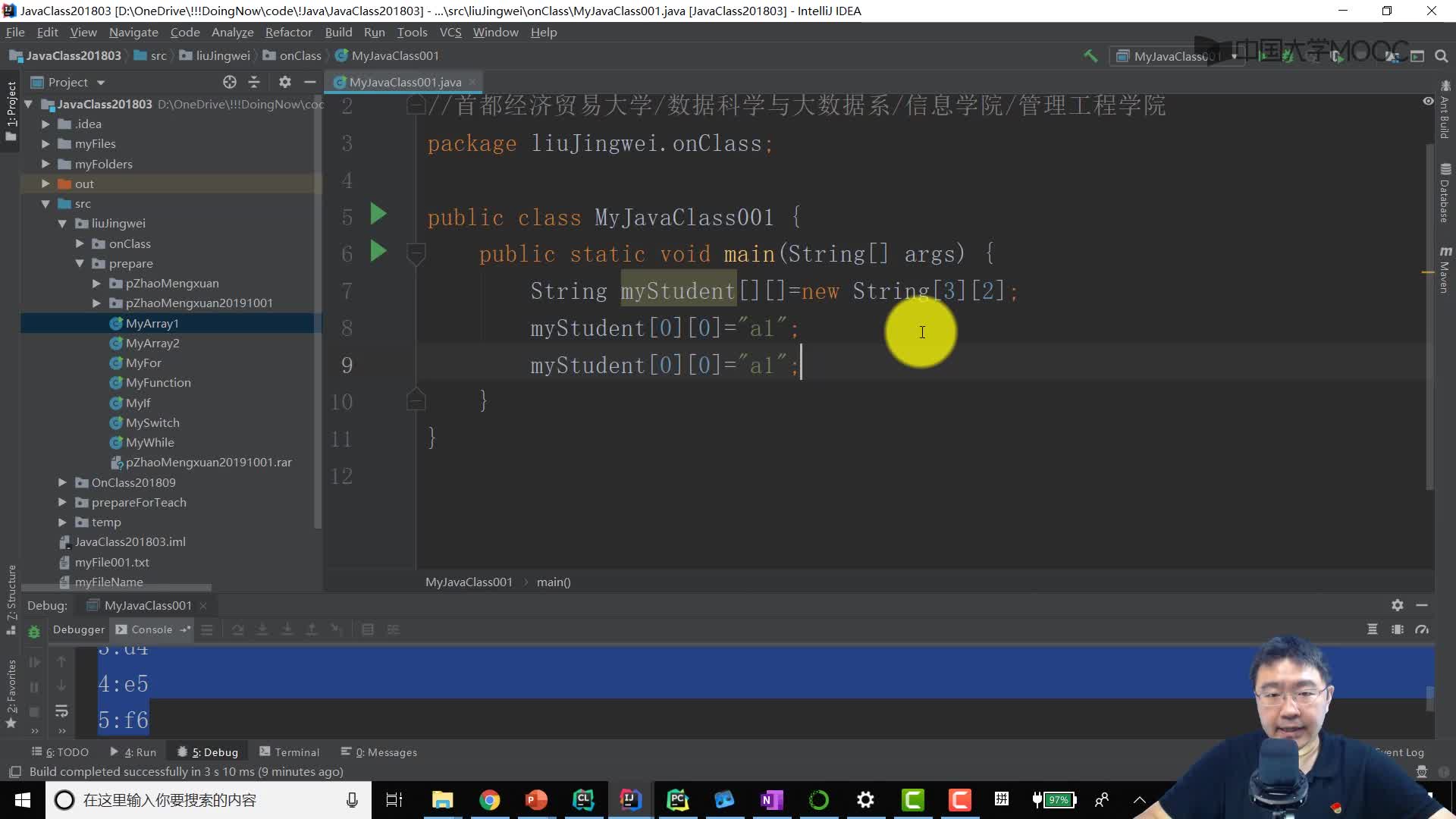Toggle code inspection eye icon in editor
Image resolution: width=1456 pixels, height=819 pixels.
1428,101
